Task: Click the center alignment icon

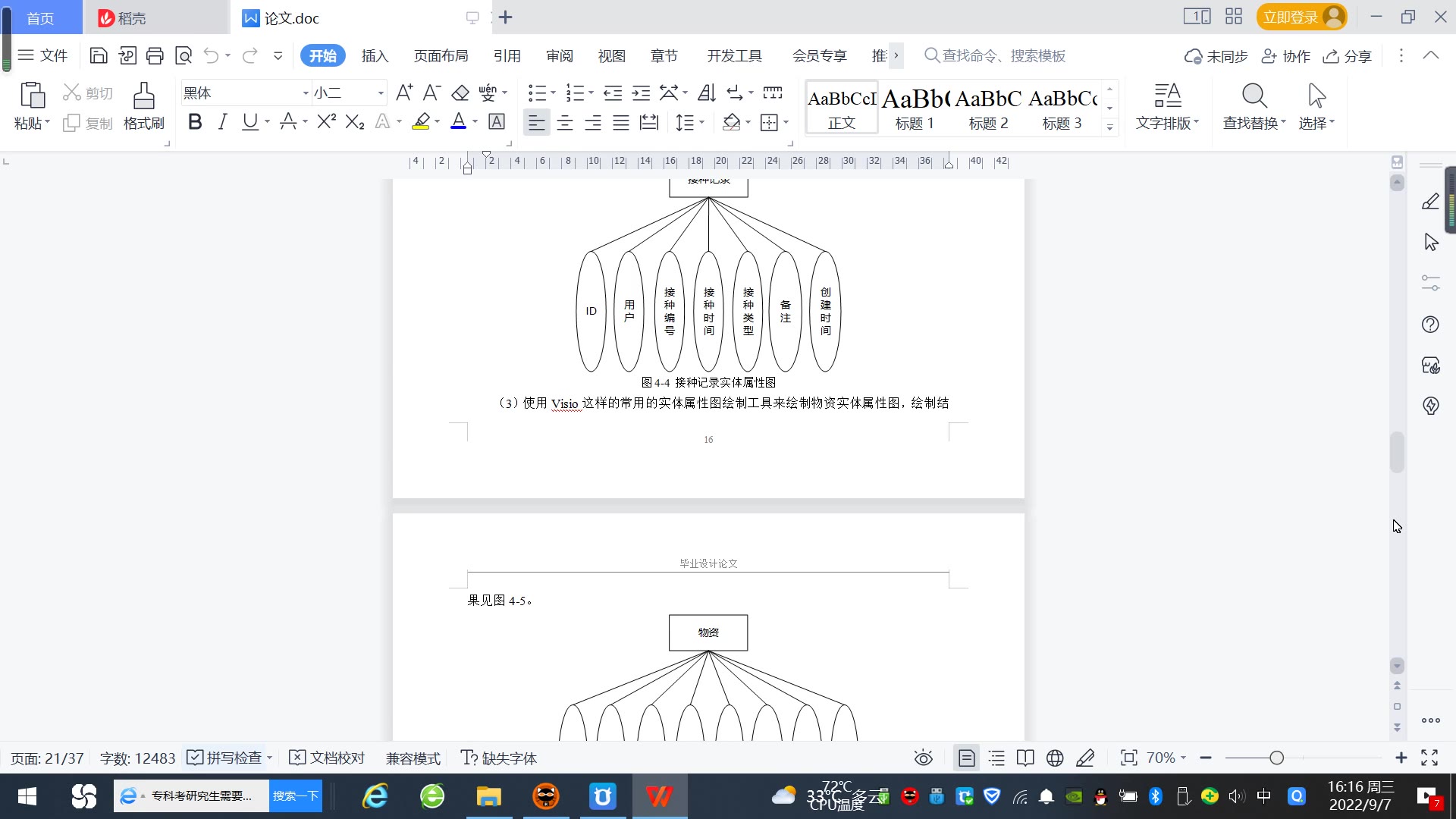Action: click(564, 123)
